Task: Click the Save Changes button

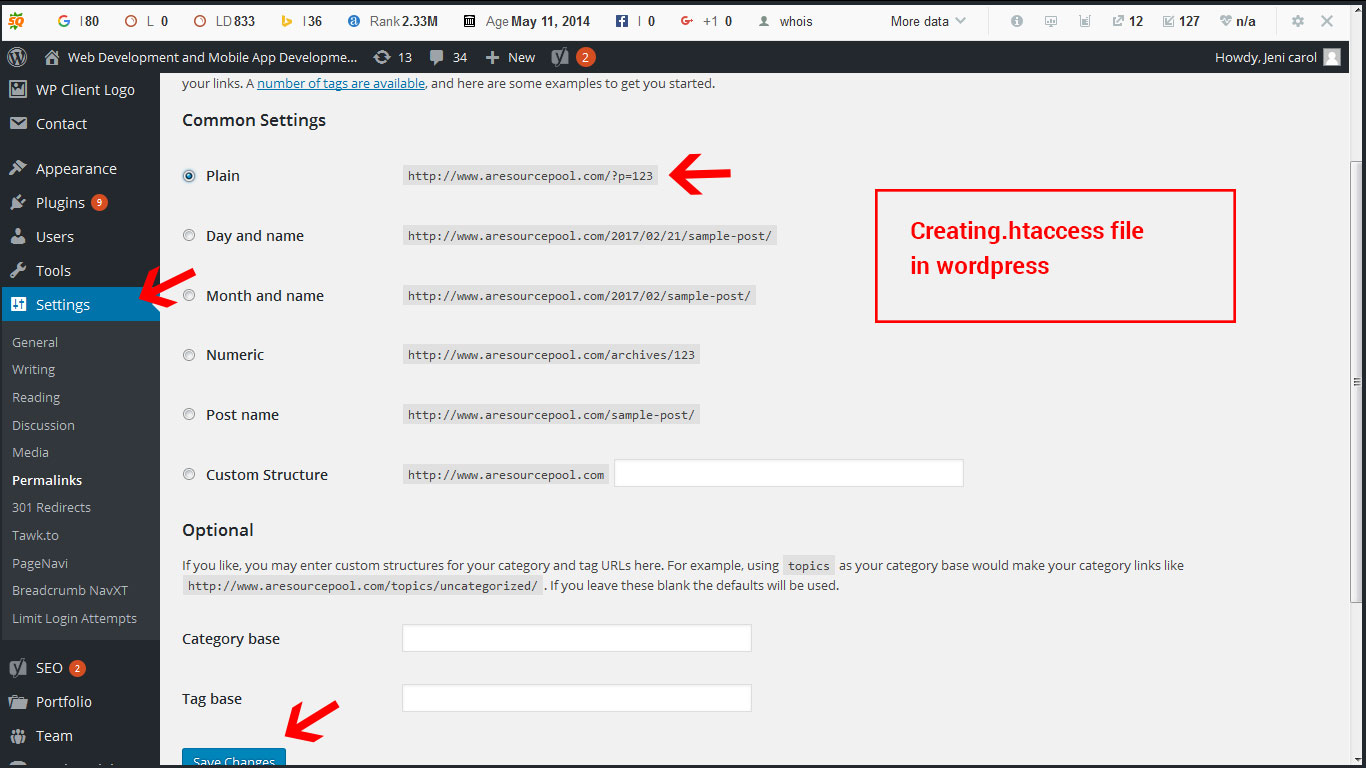Action: 233,760
